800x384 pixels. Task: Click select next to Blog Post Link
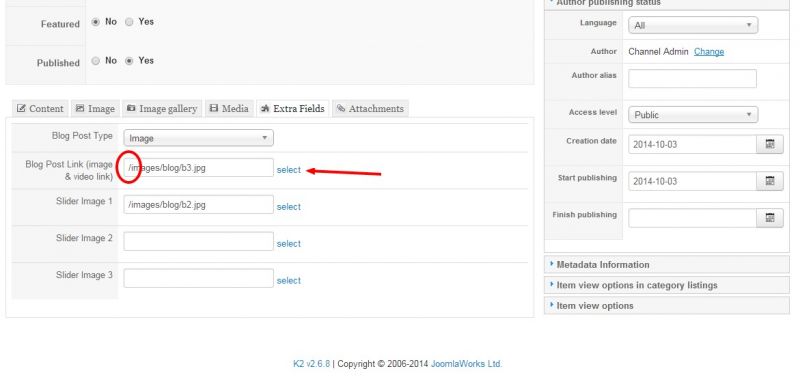click(x=289, y=170)
